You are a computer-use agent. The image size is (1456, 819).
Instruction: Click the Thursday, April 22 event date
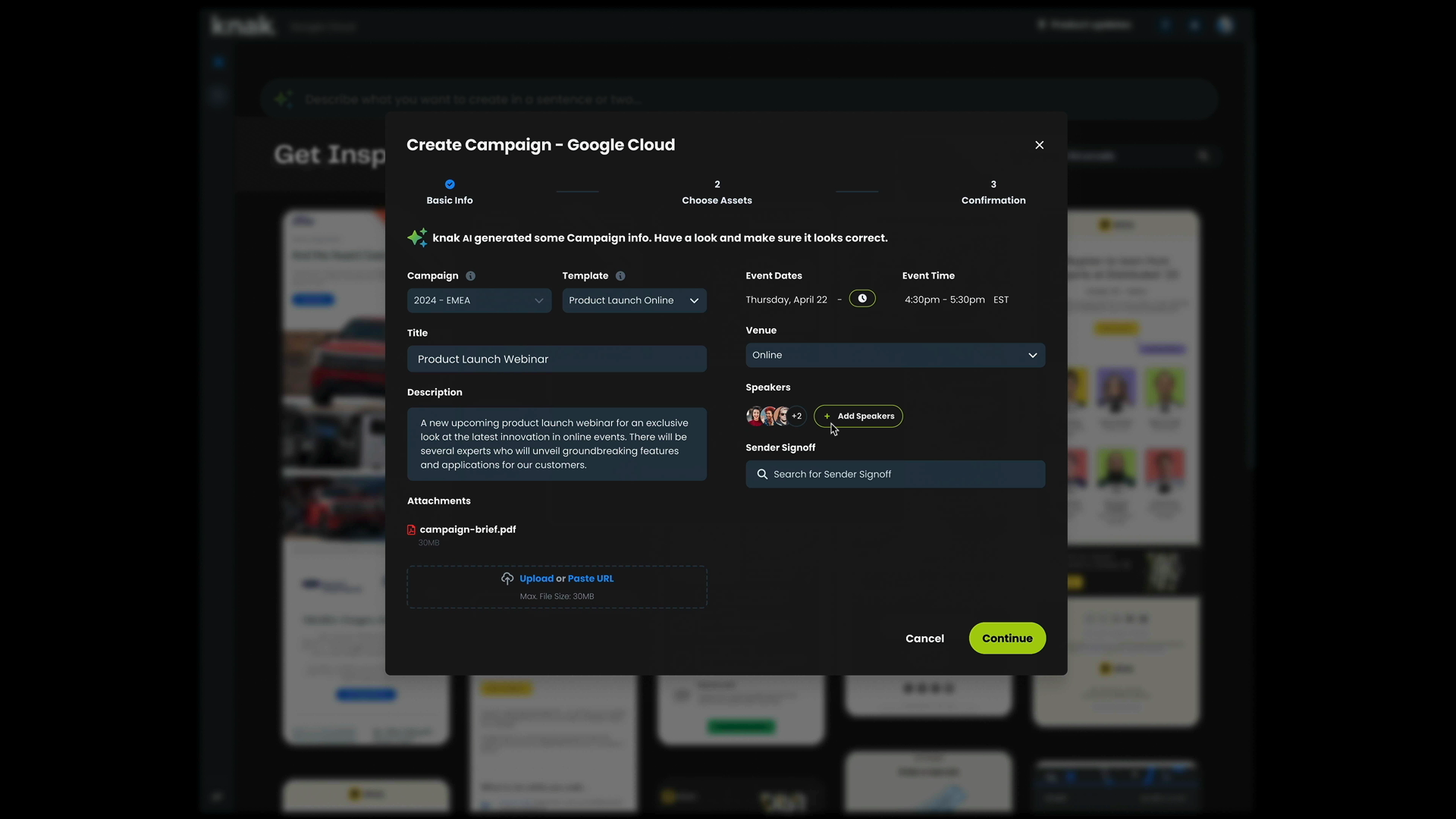tap(786, 300)
